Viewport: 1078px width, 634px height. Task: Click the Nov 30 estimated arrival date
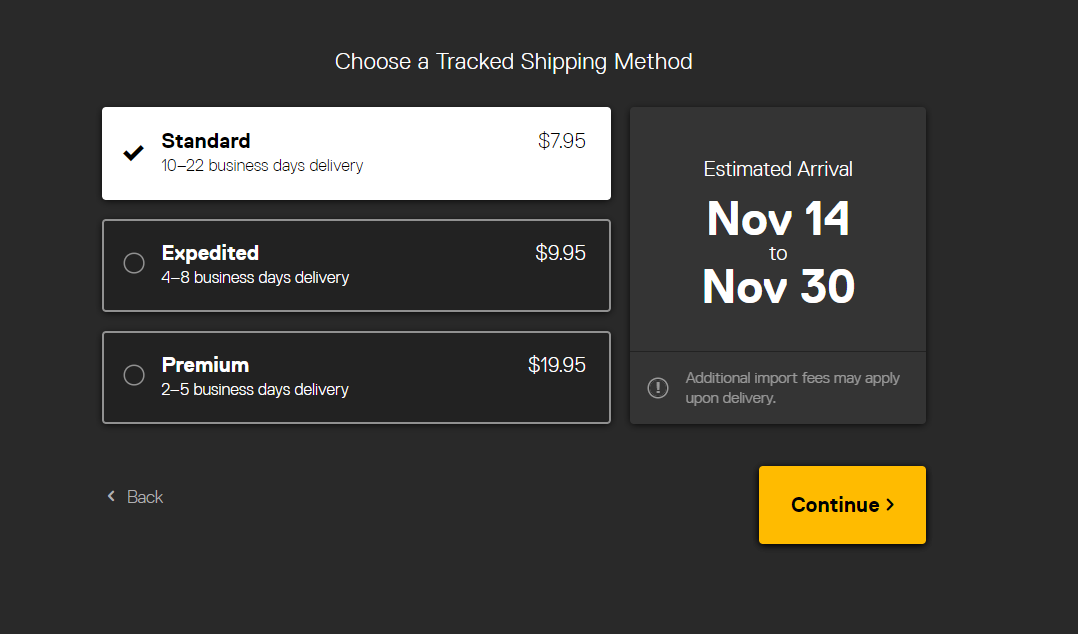pyautogui.click(x=778, y=287)
